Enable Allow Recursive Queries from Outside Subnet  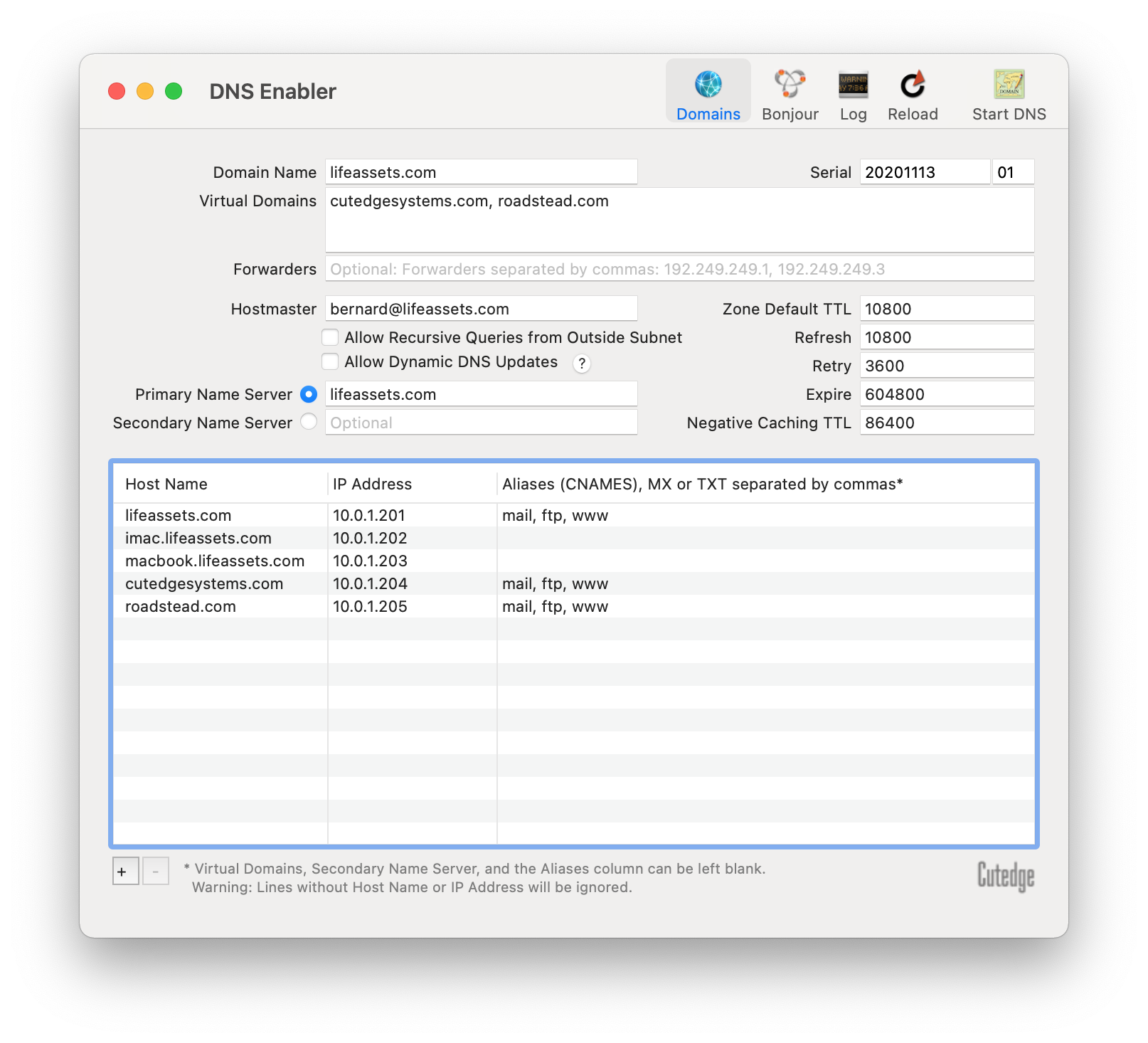[330, 337]
